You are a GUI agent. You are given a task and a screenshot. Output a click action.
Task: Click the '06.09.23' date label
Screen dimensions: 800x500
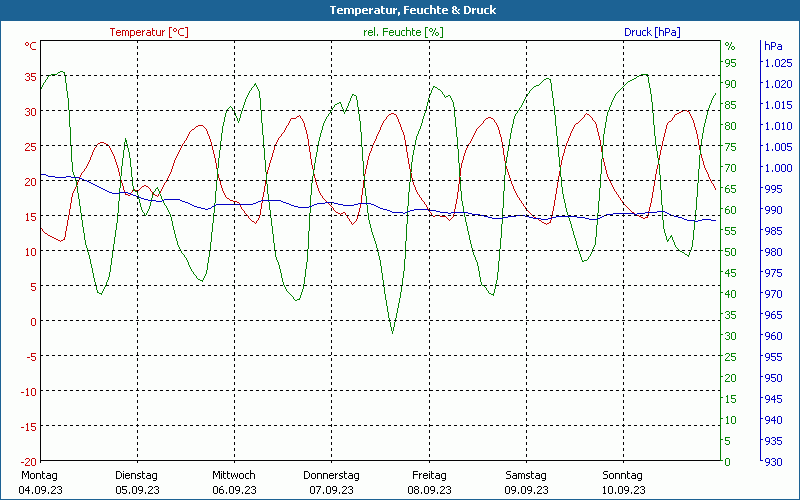click(235, 490)
